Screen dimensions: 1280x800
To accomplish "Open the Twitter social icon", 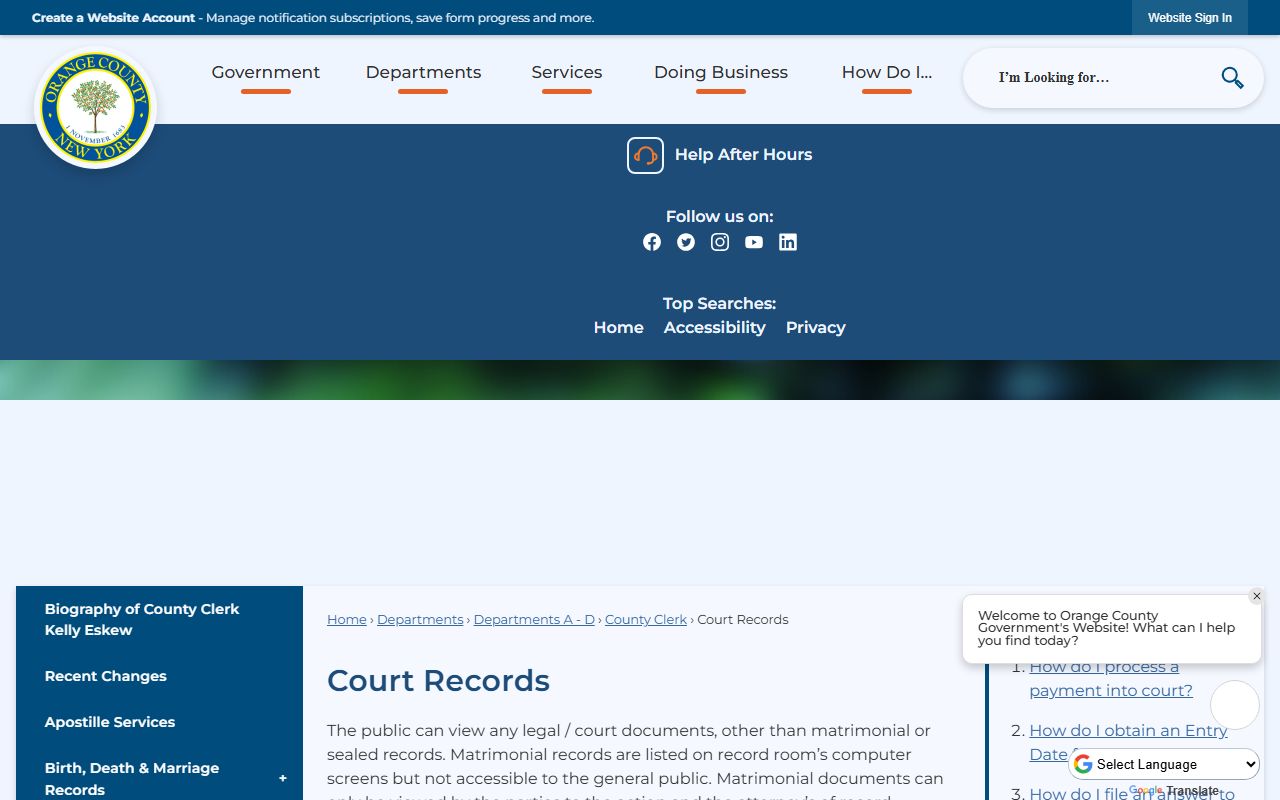I will 686,242.
